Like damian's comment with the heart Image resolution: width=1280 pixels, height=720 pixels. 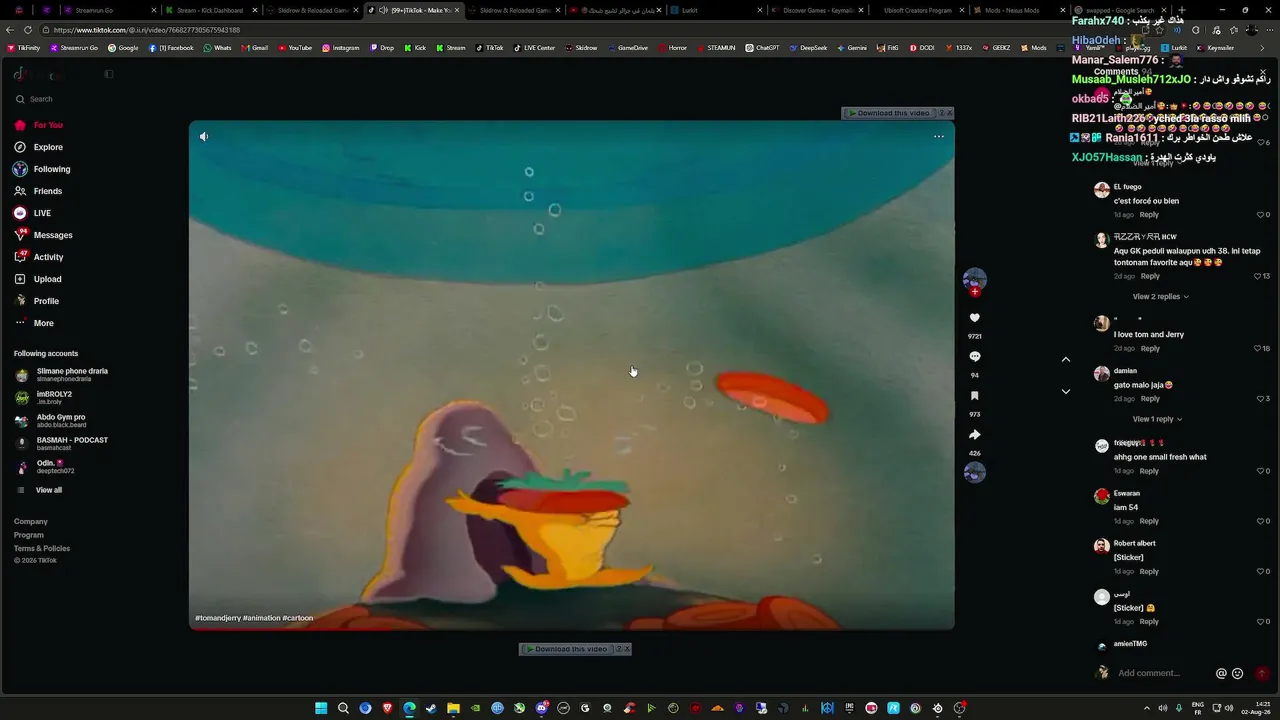coord(1261,399)
